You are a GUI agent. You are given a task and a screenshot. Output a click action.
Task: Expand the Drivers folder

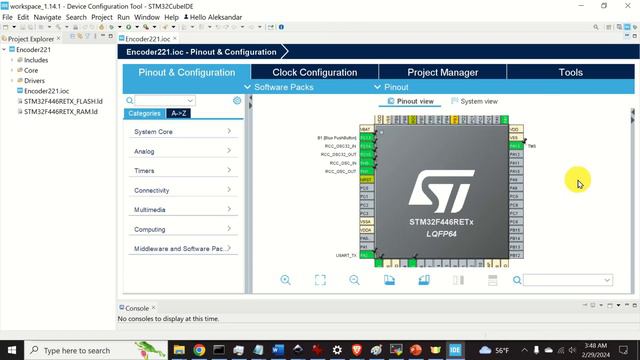click(12, 80)
